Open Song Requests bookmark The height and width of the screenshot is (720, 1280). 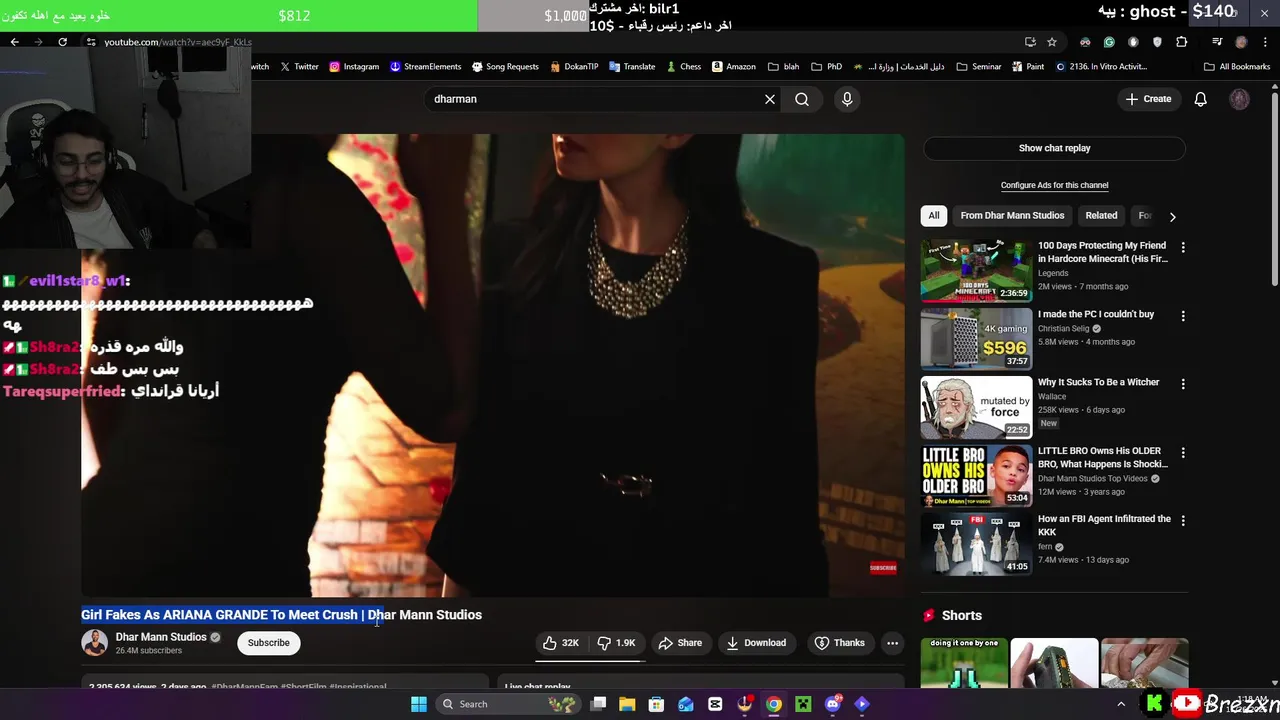coord(505,67)
